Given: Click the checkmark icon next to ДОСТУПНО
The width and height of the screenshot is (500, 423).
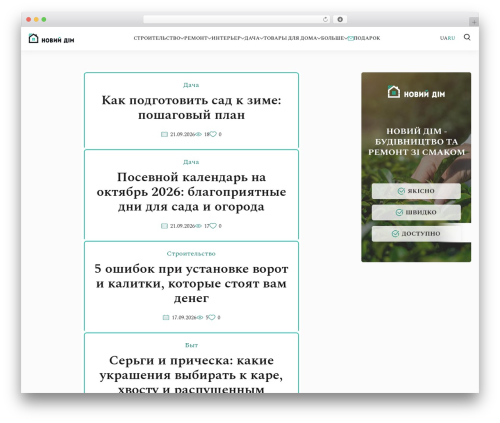Looking at the screenshot, I should tap(395, 234).
